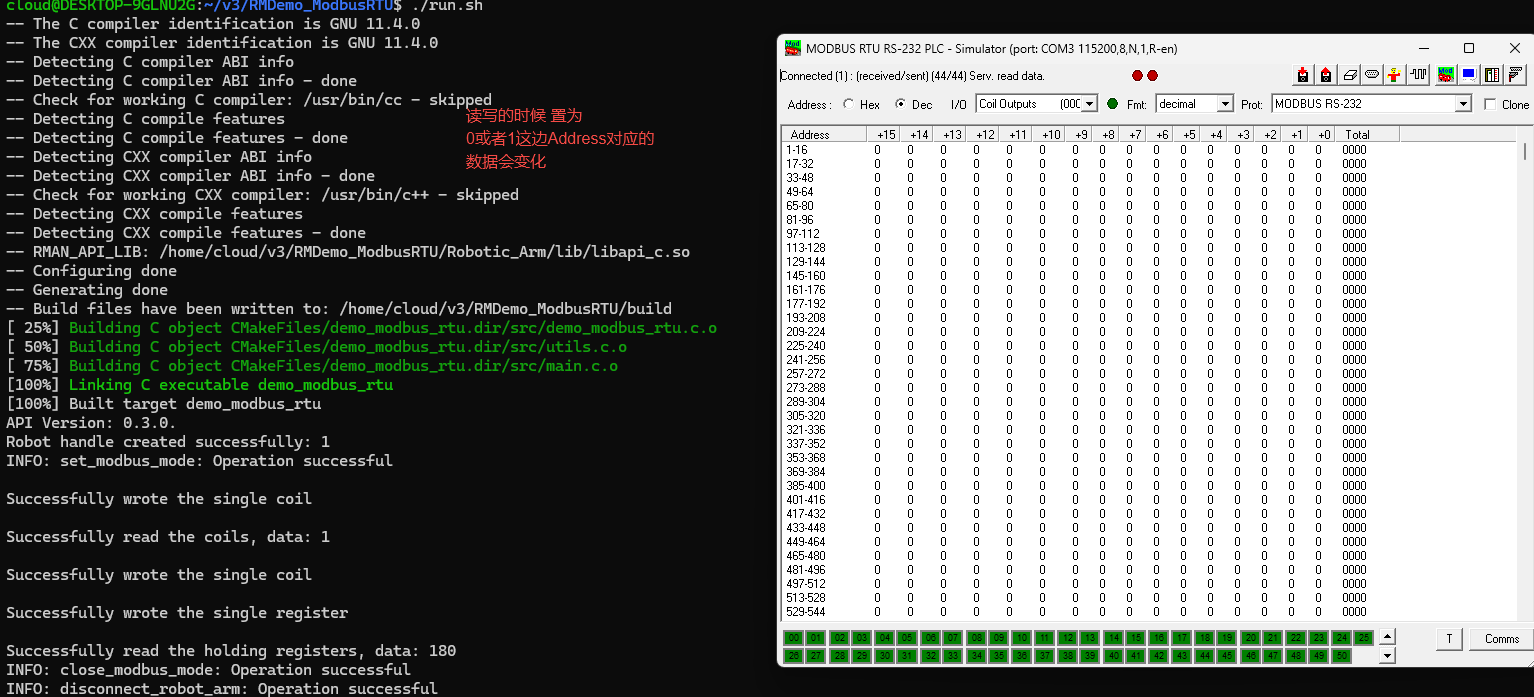1534x697 pixels.
Task: Click the serial port connector icon
Action: pos(1372,75)
